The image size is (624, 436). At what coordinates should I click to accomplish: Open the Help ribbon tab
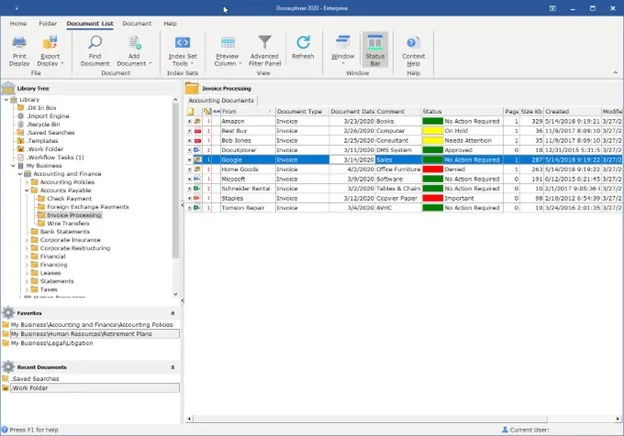coord(170,23)
